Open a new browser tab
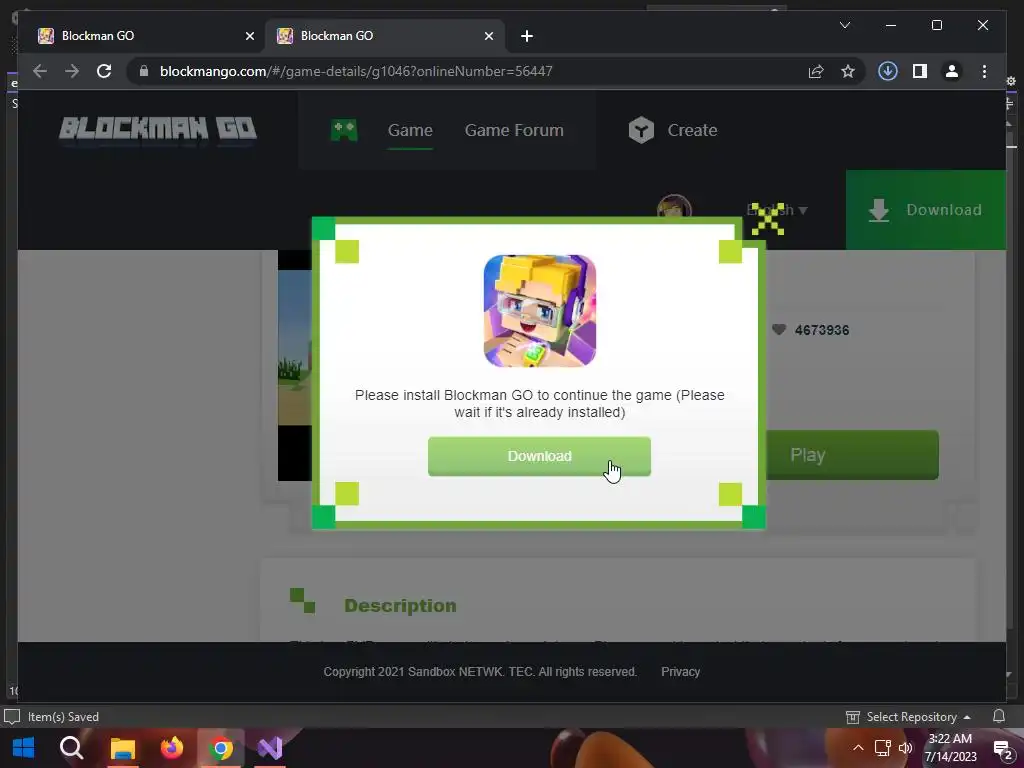 click(527, 36)
